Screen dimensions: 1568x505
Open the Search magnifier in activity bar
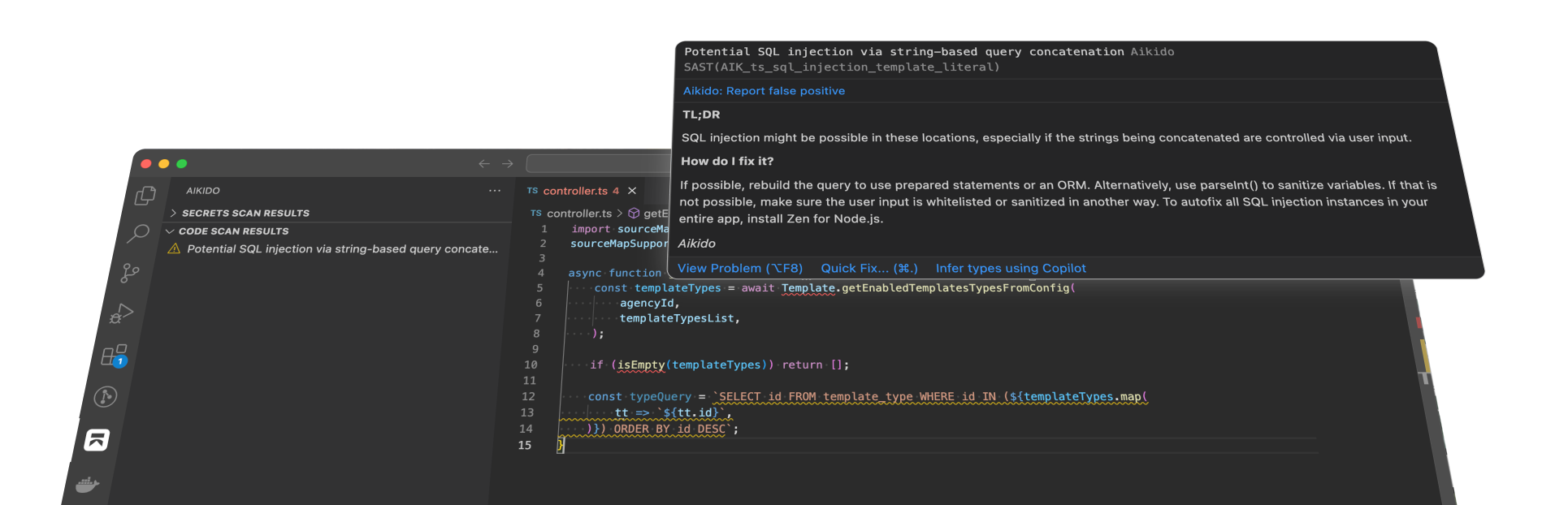pos(138,234)
